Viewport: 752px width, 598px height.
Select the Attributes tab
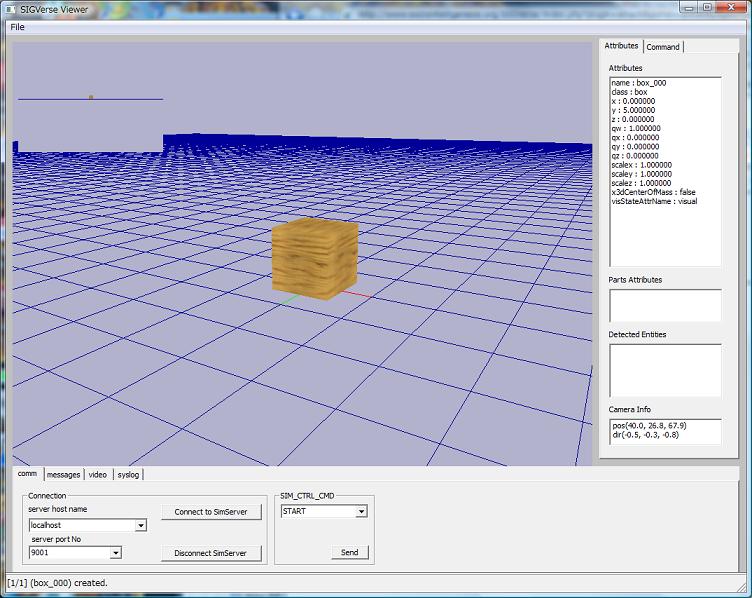621,46
